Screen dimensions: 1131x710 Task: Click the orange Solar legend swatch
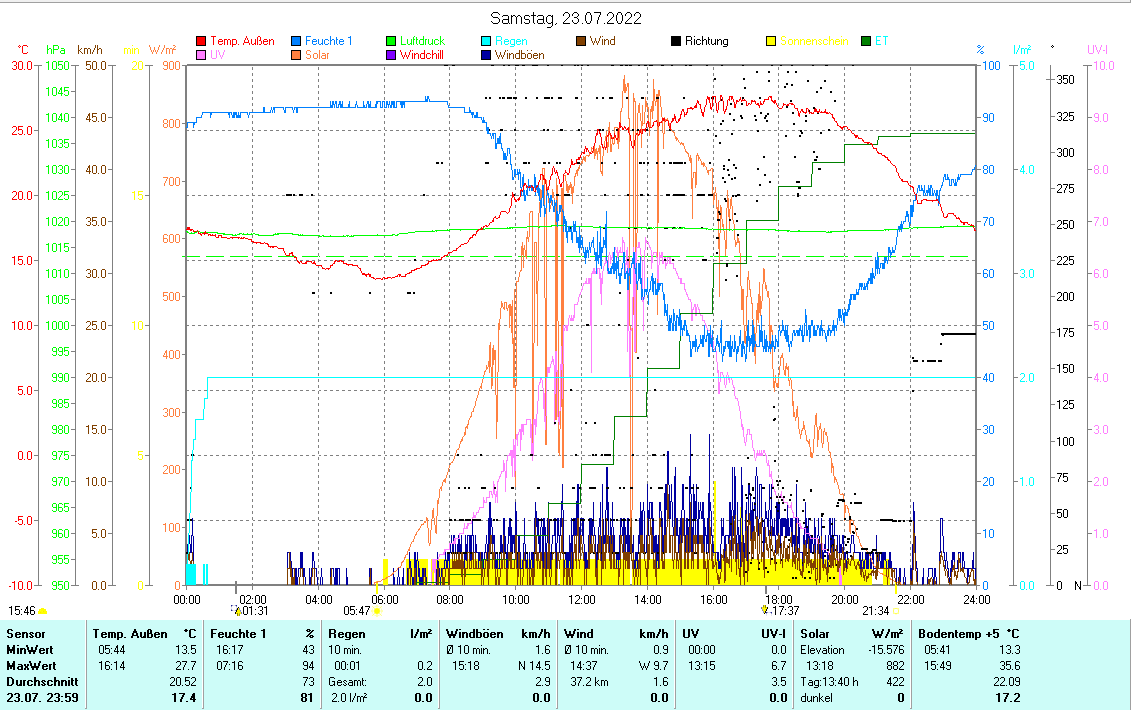point(297,55)
